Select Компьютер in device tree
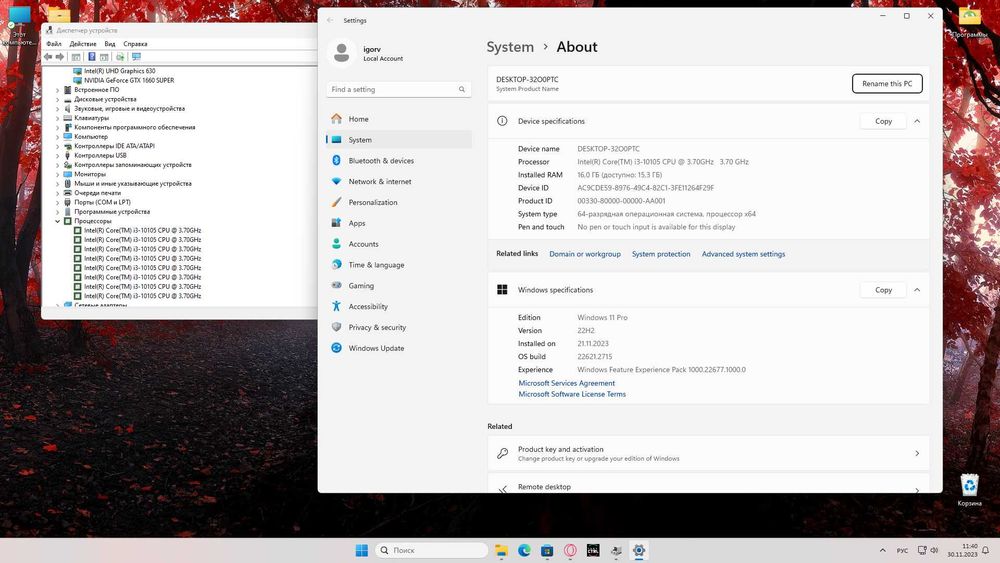The image size is (1000, 563). click(x=91, y=136)
